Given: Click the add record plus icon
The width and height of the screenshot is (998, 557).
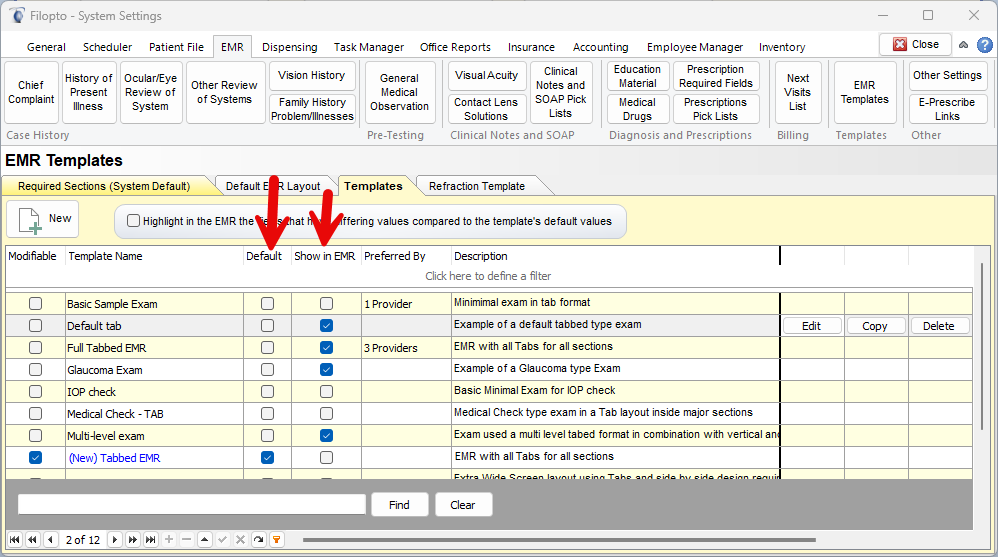Looking at the screenshot, I should (x=169, y=540).
